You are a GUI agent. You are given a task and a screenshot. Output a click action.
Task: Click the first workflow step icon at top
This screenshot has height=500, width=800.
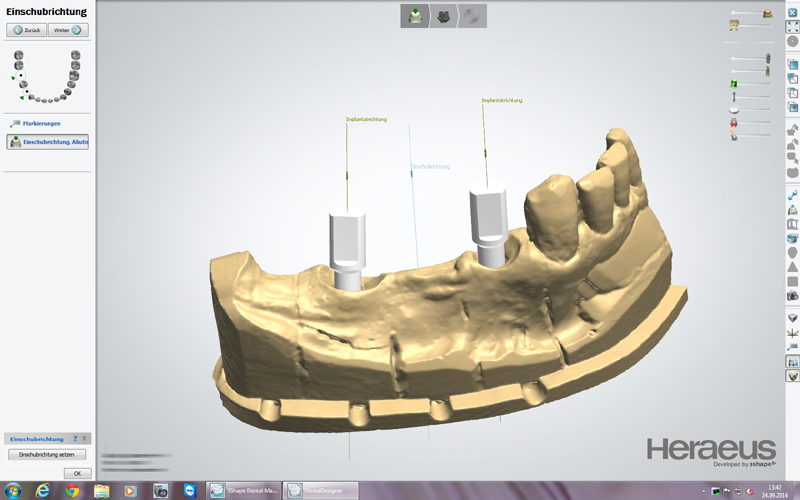(412, 16)
